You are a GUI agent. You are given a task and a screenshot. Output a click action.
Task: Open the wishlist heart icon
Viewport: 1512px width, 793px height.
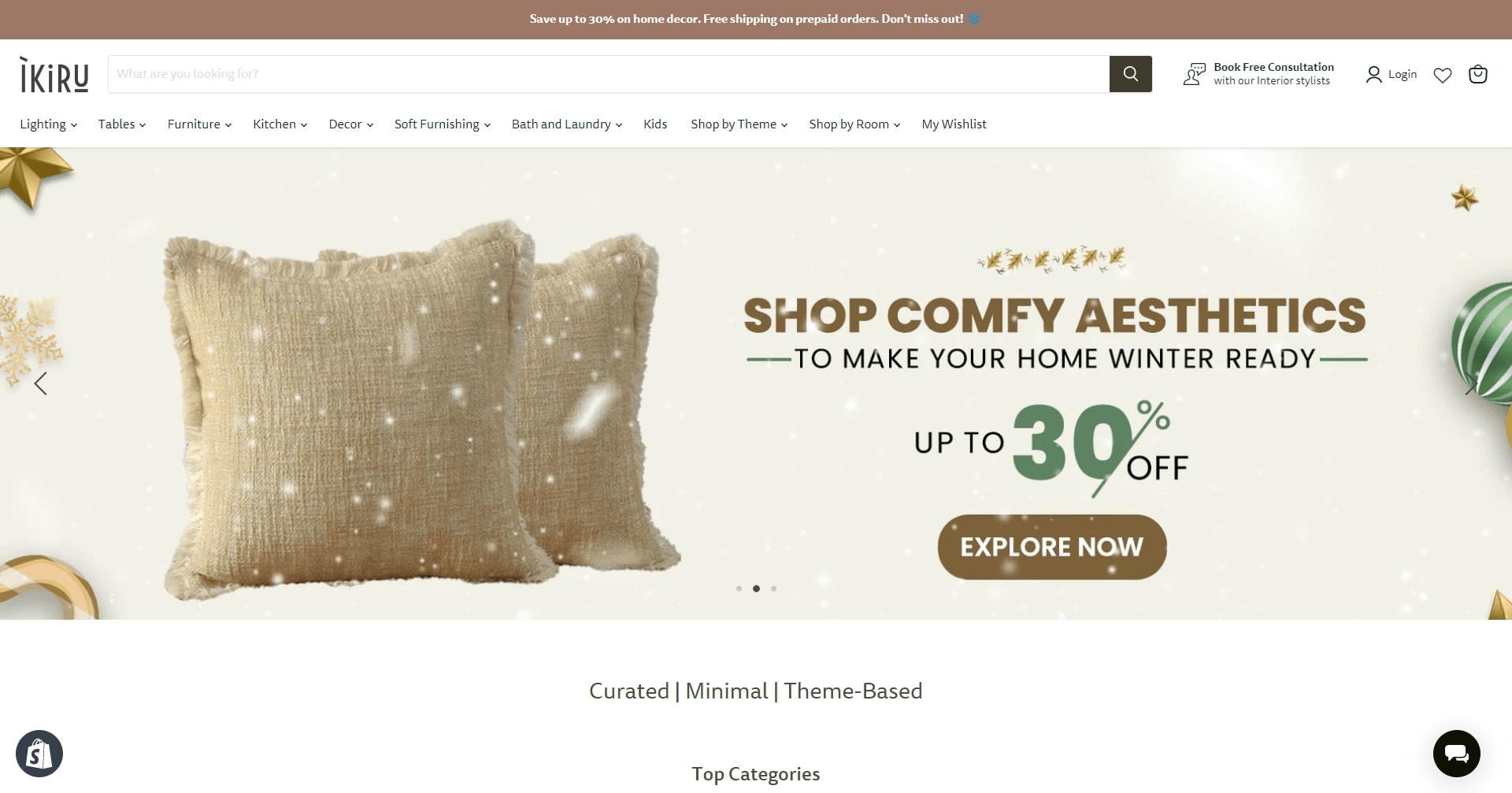tap(1442, 75)
